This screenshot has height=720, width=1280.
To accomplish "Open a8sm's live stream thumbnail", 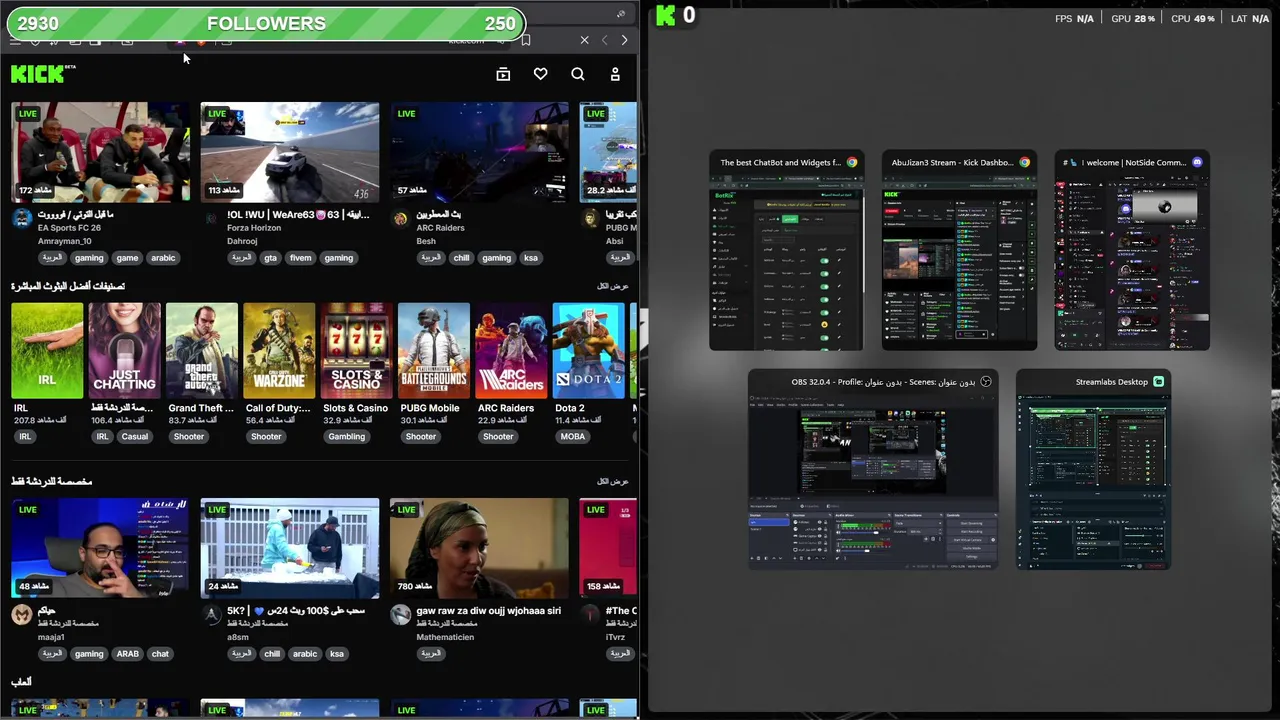I will coord(289,548).
